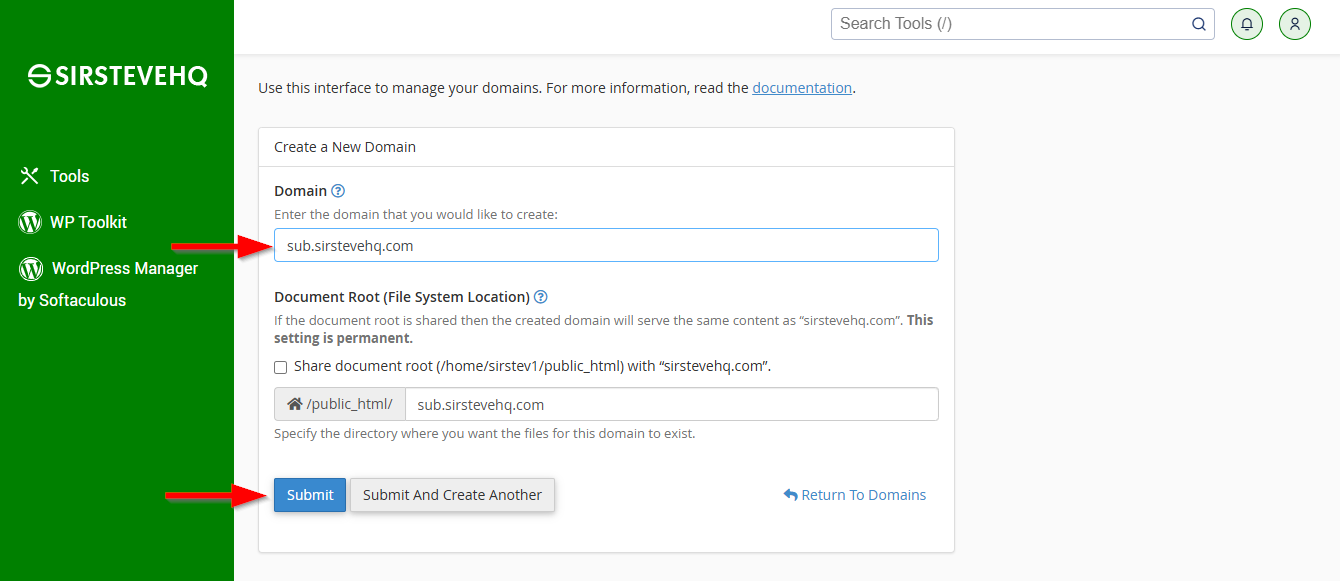The width and height of the screenshot is (1340, 581).
Task: Open WordPress Manager by Softaculous
Action: (108, 284)
